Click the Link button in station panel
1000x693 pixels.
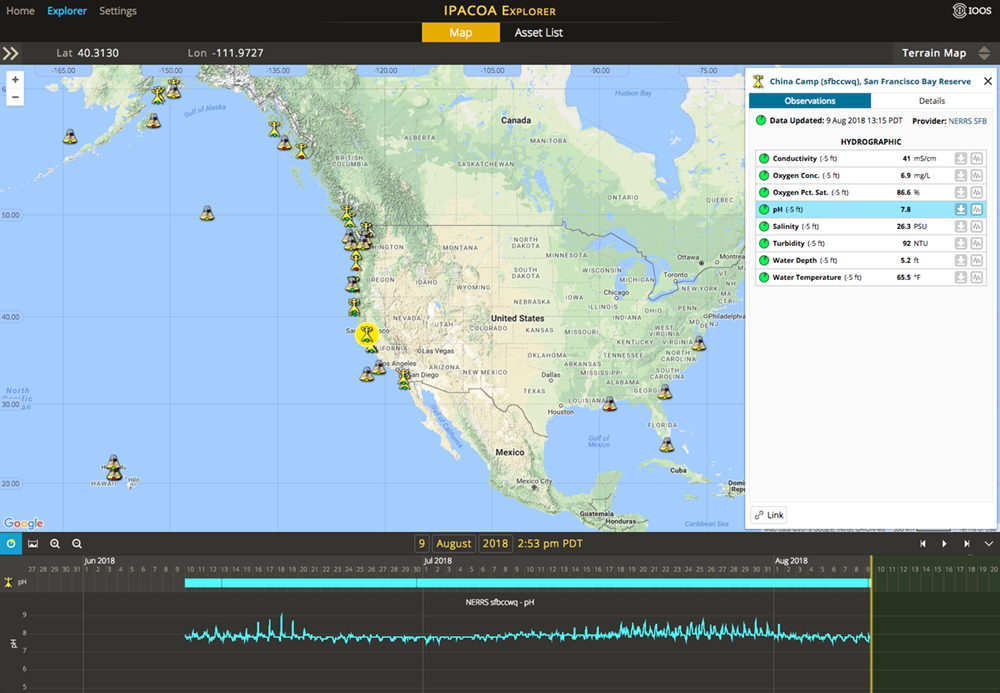click(769, 515)
